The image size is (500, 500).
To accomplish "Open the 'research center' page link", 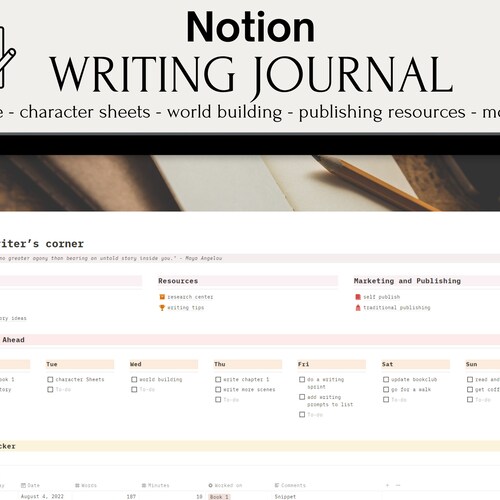I will pyautogui.click(x=190, y=297).
